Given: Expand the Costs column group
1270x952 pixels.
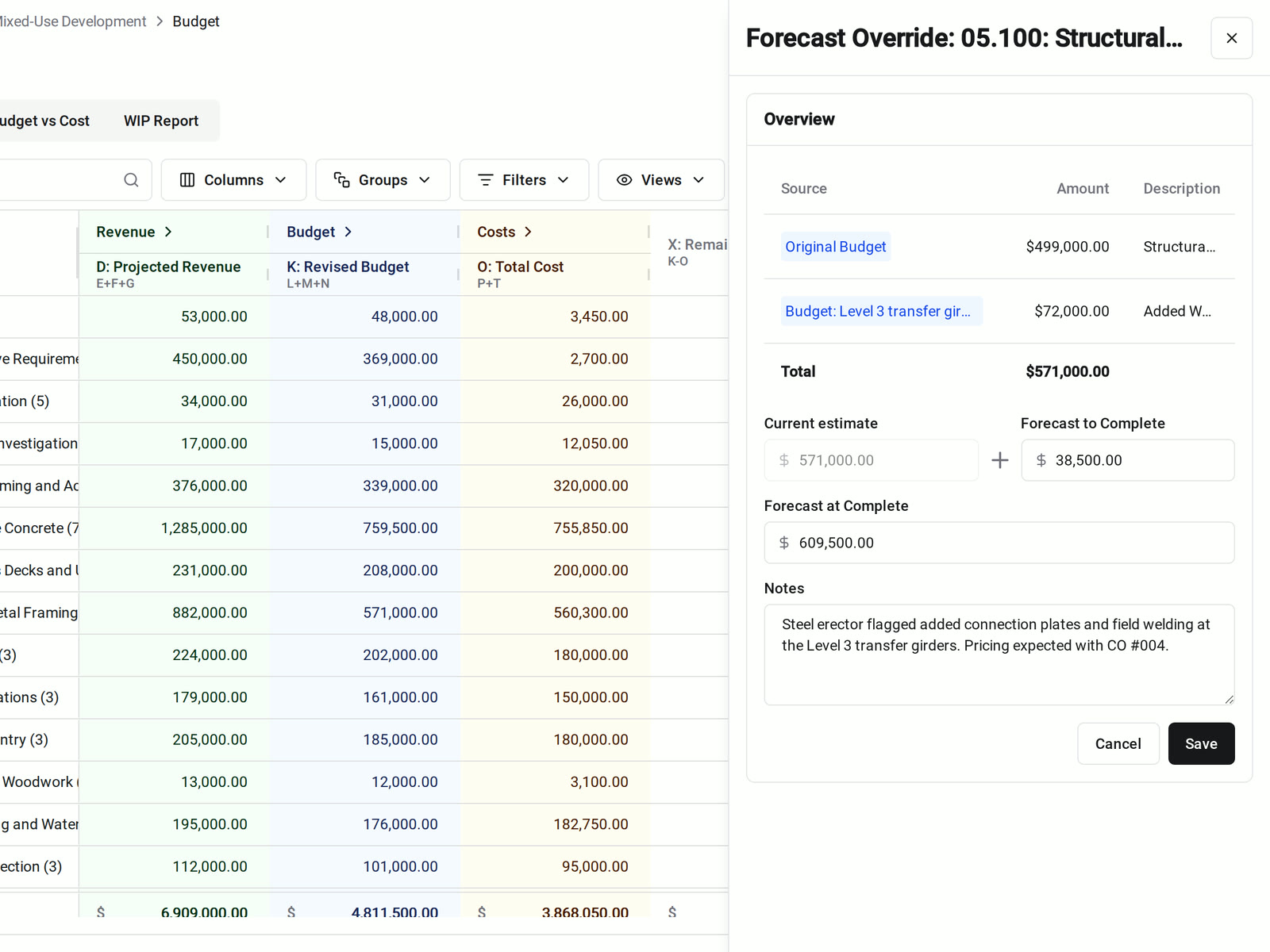Looking at the screenshot, I should coord(528,232).
